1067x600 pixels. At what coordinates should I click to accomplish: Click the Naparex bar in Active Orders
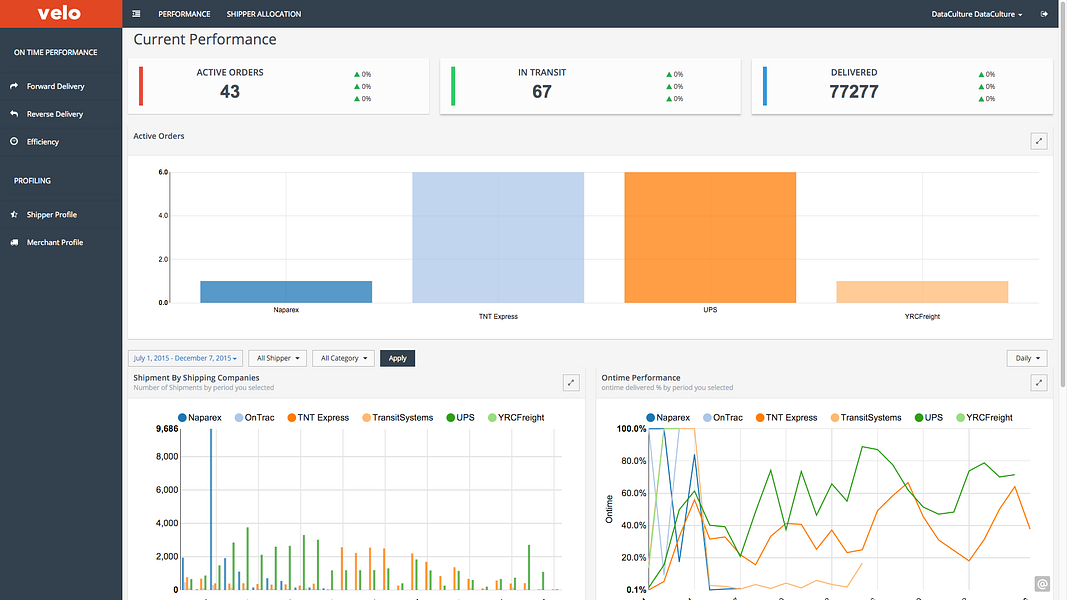pos(286,292)
